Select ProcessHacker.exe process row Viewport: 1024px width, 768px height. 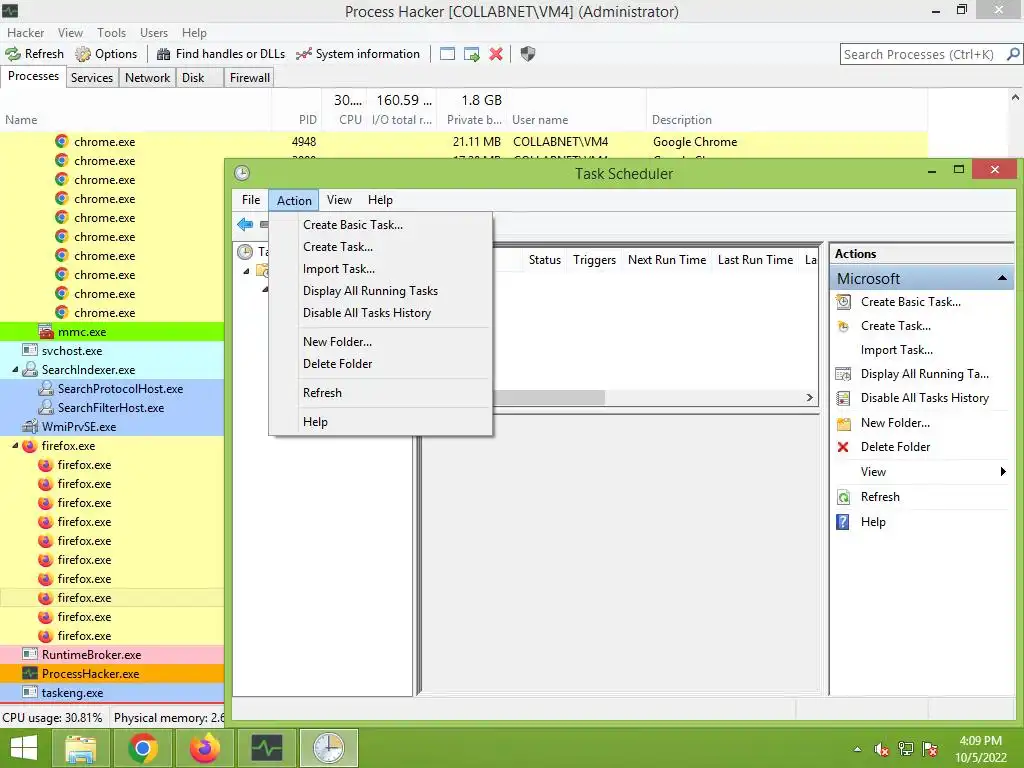coord(112,674)
